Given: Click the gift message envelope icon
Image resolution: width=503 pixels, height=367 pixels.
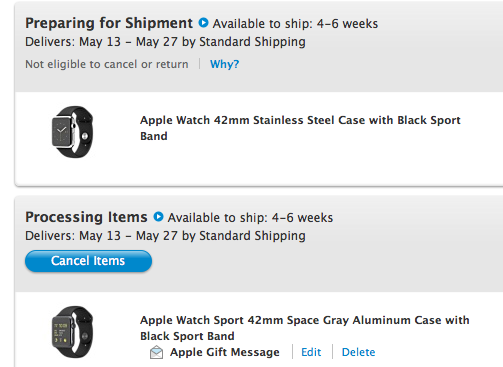Looking at the screenshot, I should [157, 352].
